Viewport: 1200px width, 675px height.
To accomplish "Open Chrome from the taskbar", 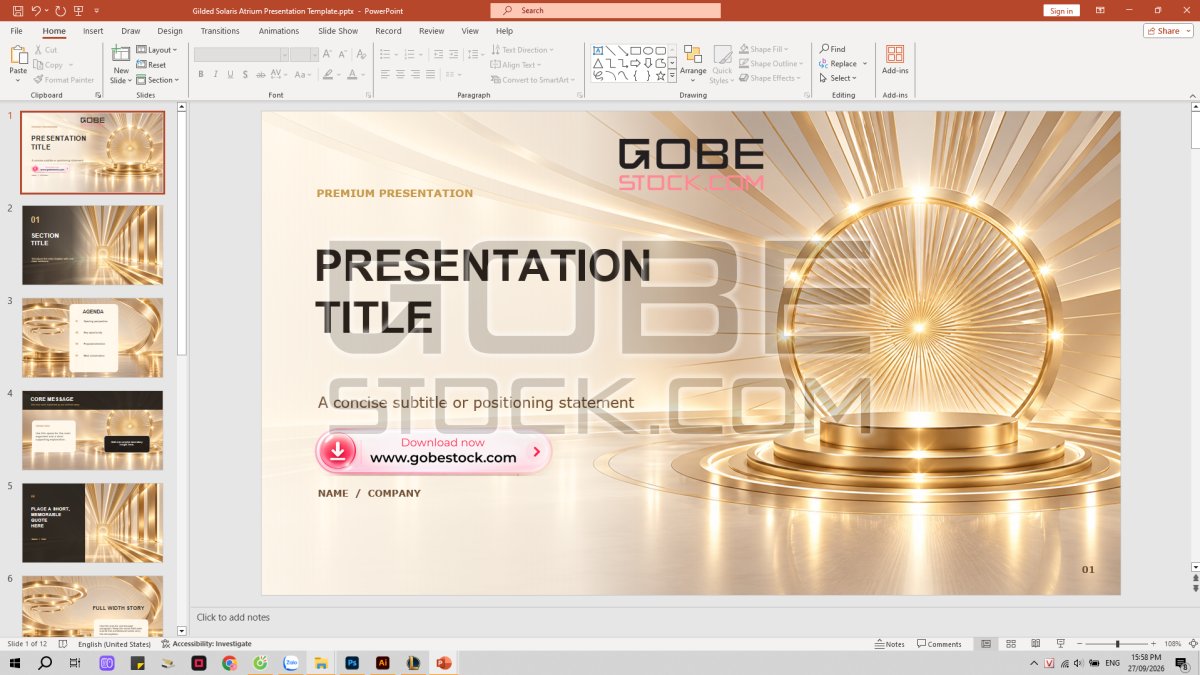I will (x=229, y=663).
